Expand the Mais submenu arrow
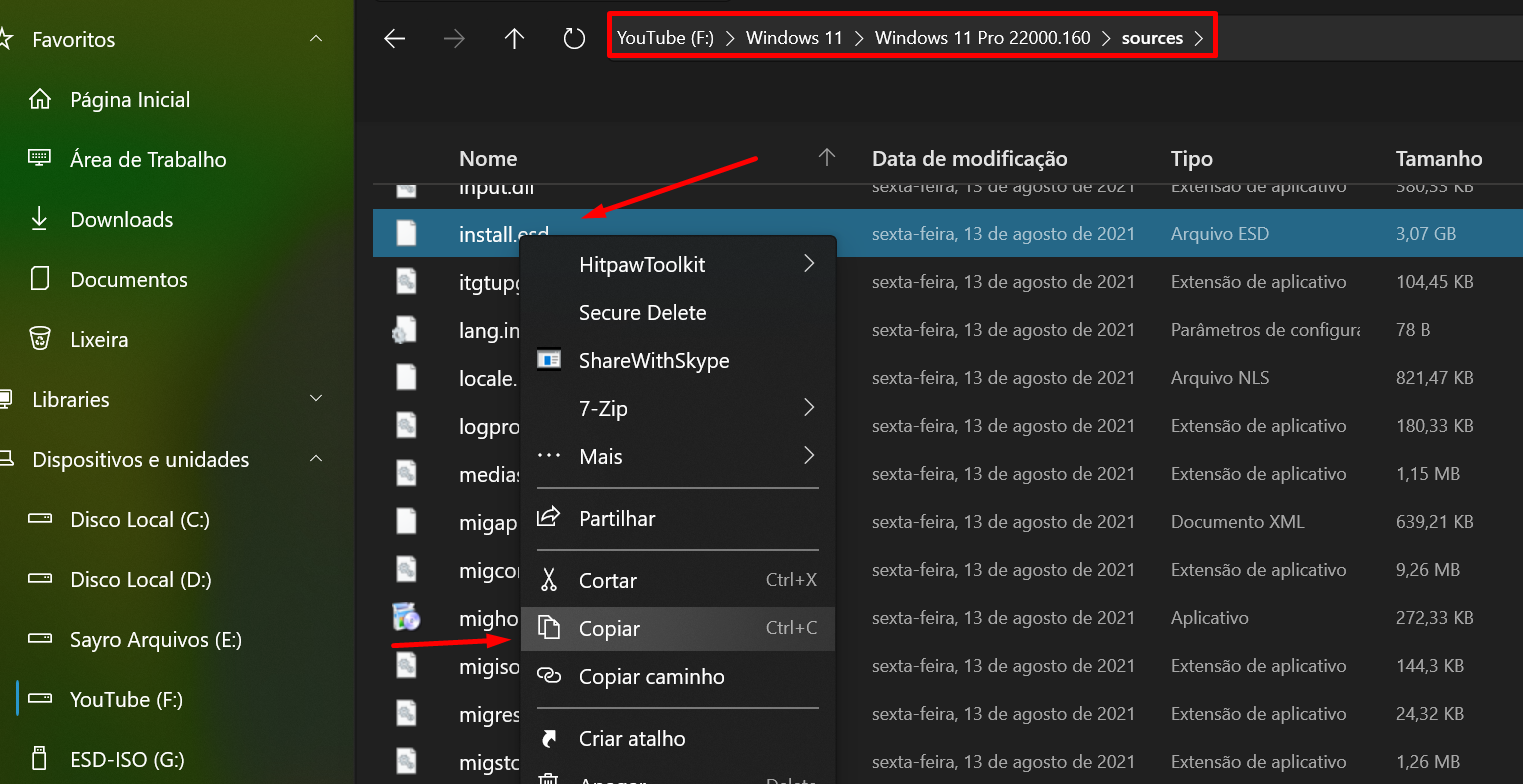 tap(808, 456)
